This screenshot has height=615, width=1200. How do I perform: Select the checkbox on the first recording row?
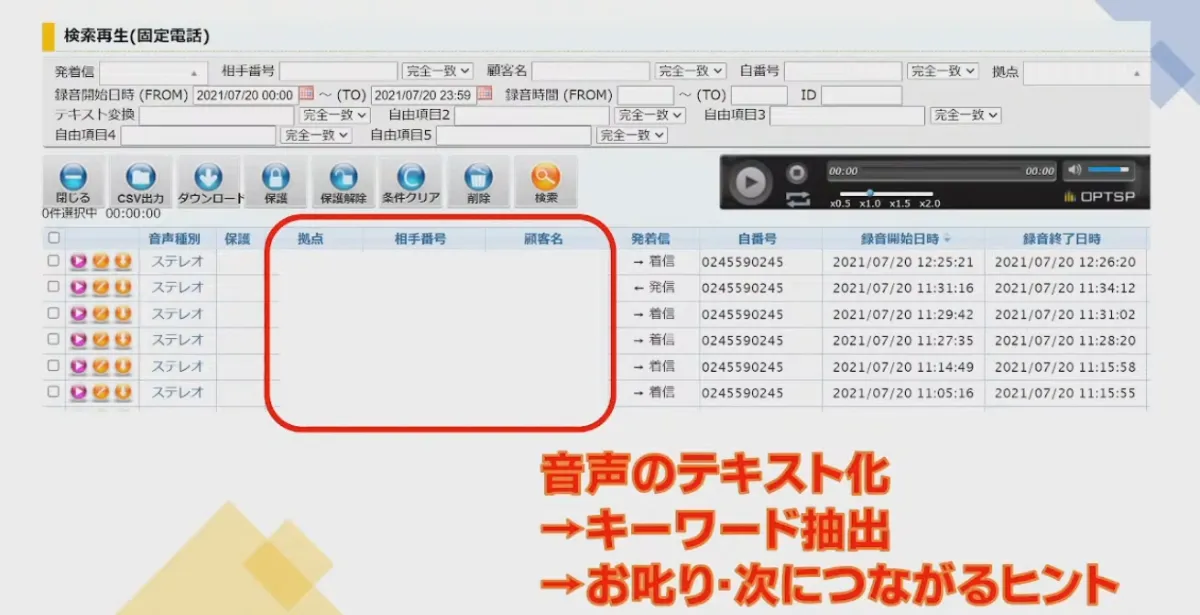click(x=52, y=262)
